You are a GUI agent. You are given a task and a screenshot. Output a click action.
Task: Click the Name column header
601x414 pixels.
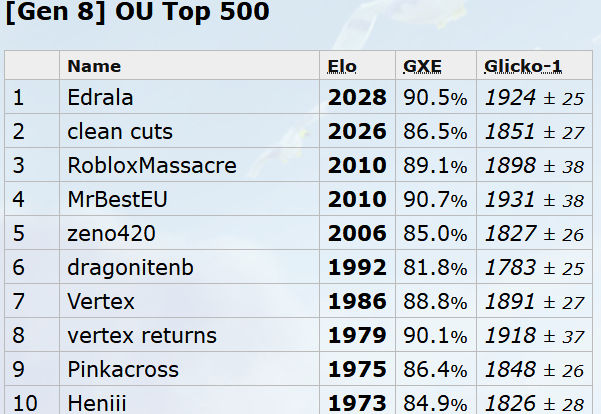(94, 66)
